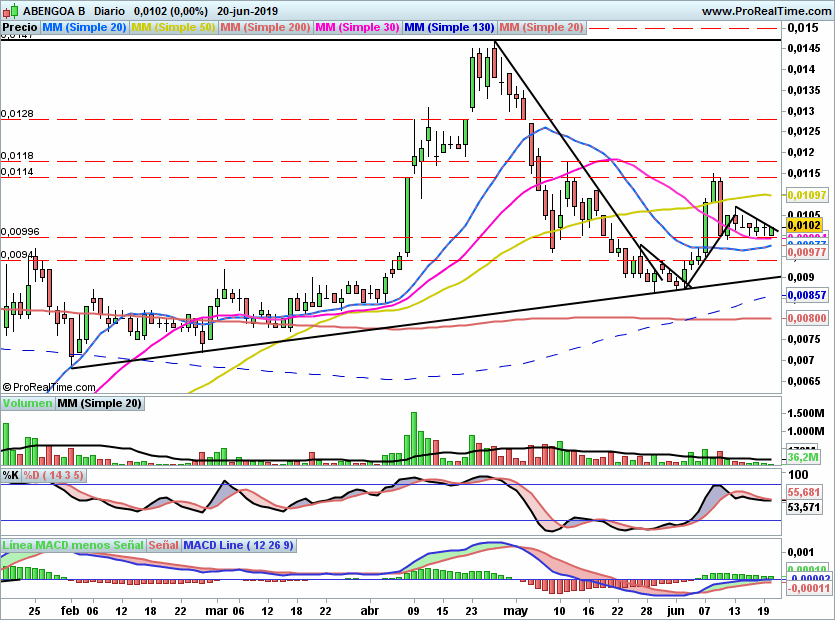Image resolution: width=835 pixels, height=620 pixels.
Task: Open the MACD Line ( 12 26 9) label
Action: tap(238, 545)
